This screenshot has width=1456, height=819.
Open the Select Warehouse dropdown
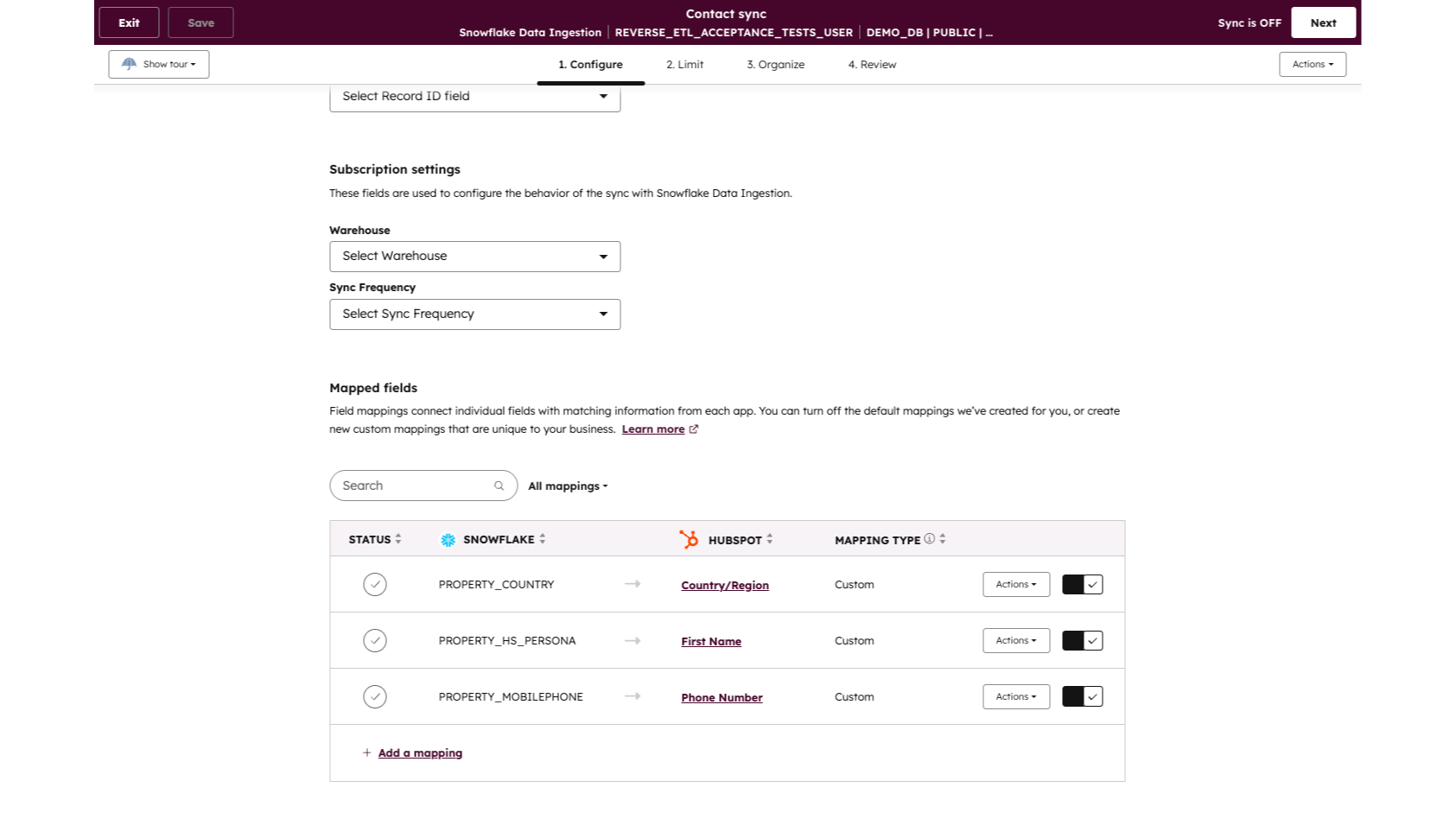(x=474, y=256)
